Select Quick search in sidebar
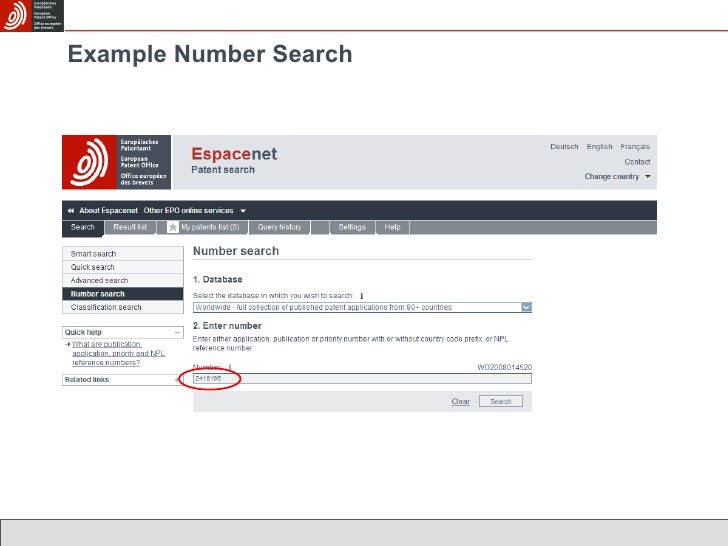728x546 pixels. tap(123, 267)
